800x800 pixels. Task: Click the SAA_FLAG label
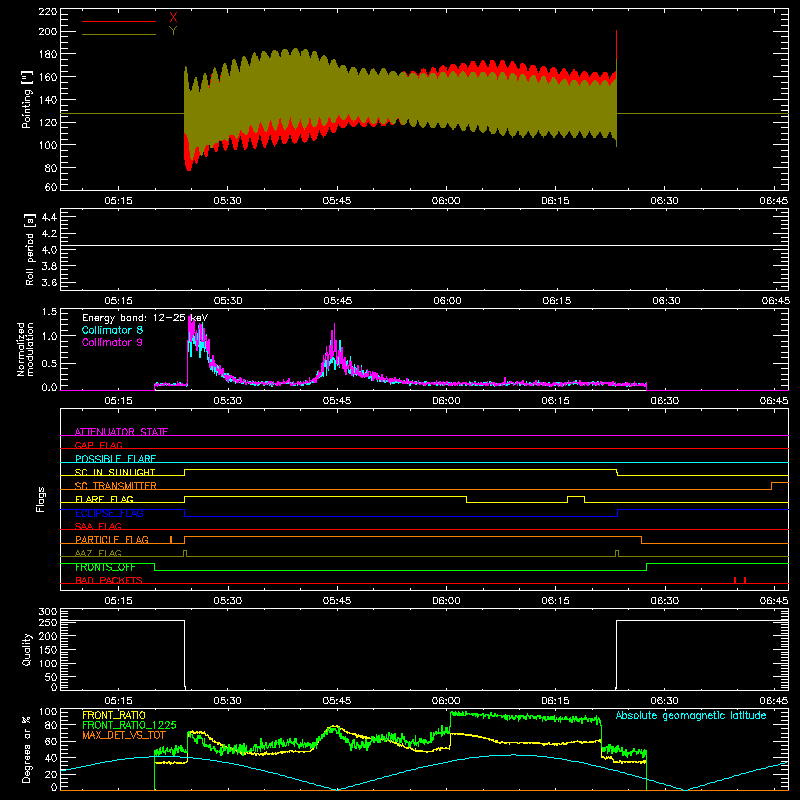98,526
